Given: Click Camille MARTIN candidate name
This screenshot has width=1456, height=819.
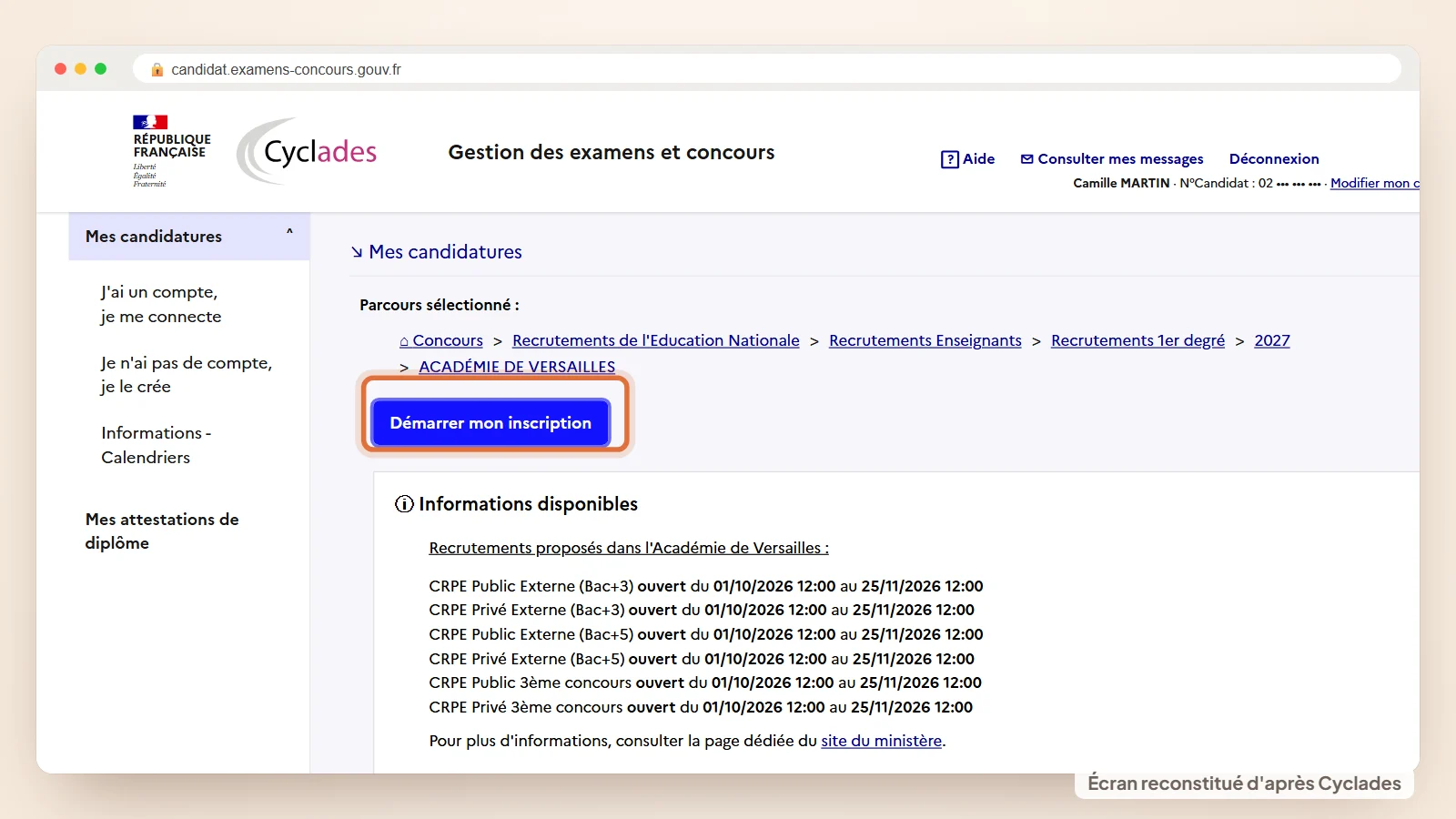Looking at the screenshot, I should coord(1121,183).
